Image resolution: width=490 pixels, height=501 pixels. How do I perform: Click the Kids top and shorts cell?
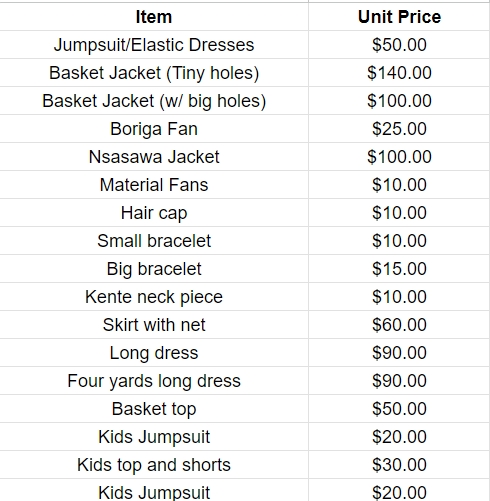point(154,465)
